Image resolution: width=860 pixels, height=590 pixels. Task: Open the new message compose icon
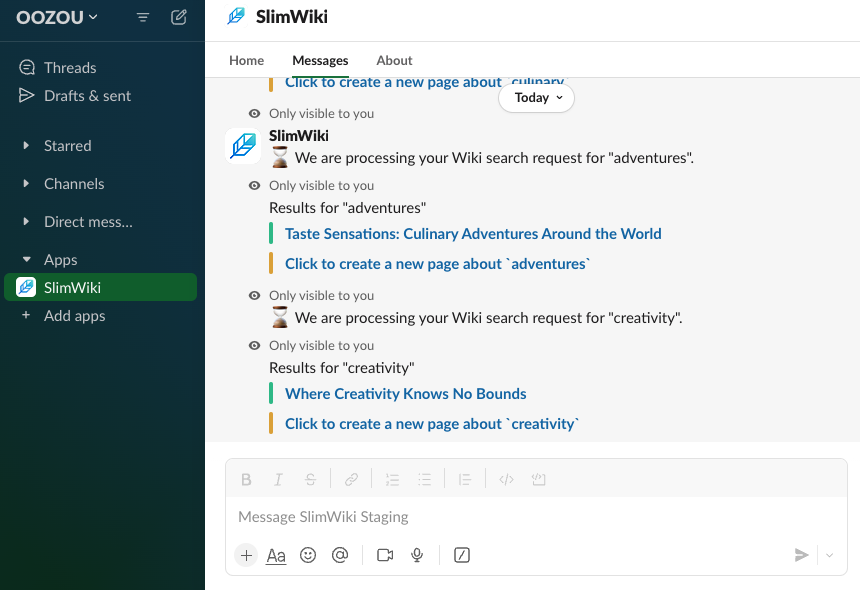178,17
